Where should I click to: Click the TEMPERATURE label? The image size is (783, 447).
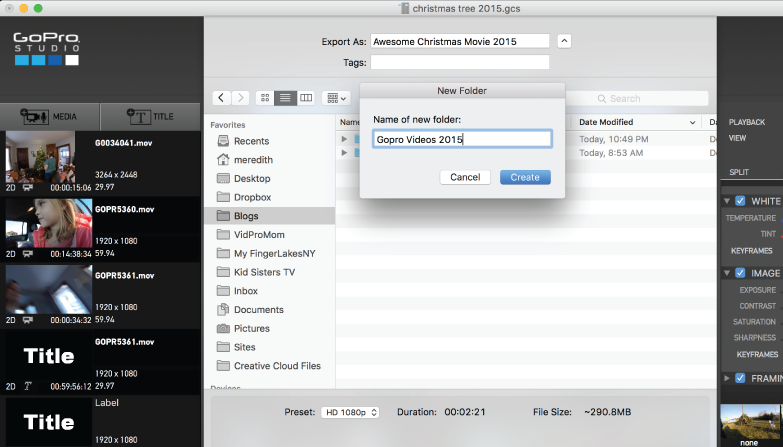[x=751, y=218]
